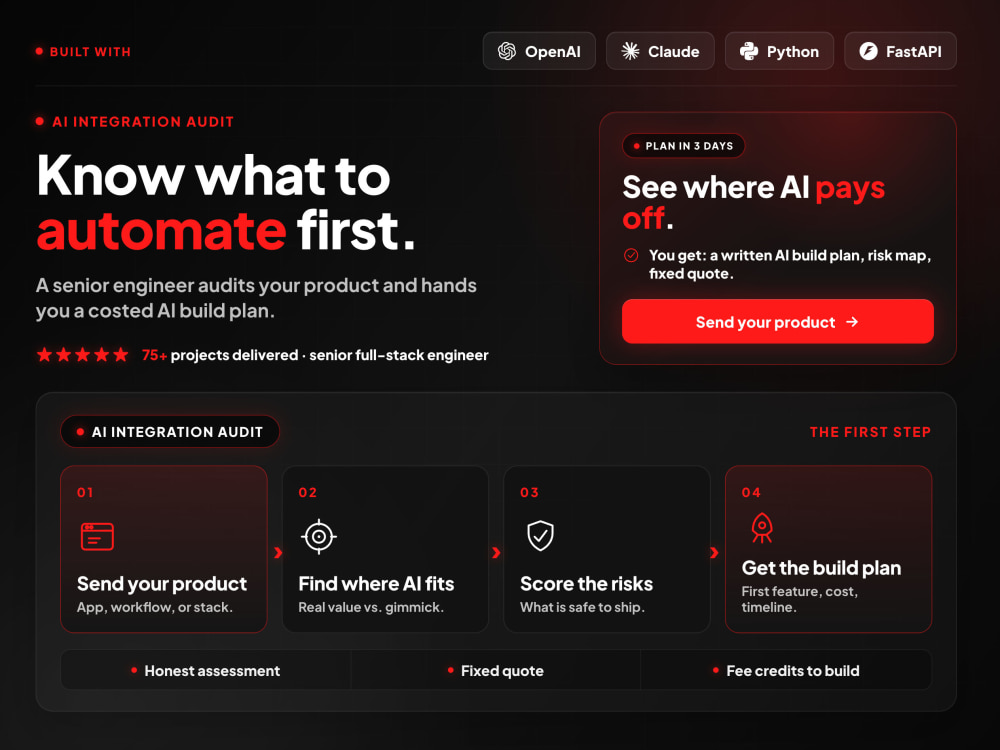Open the Get the build plan card
The height and width of the screenshot is (750, 1000).
(828, 549)
